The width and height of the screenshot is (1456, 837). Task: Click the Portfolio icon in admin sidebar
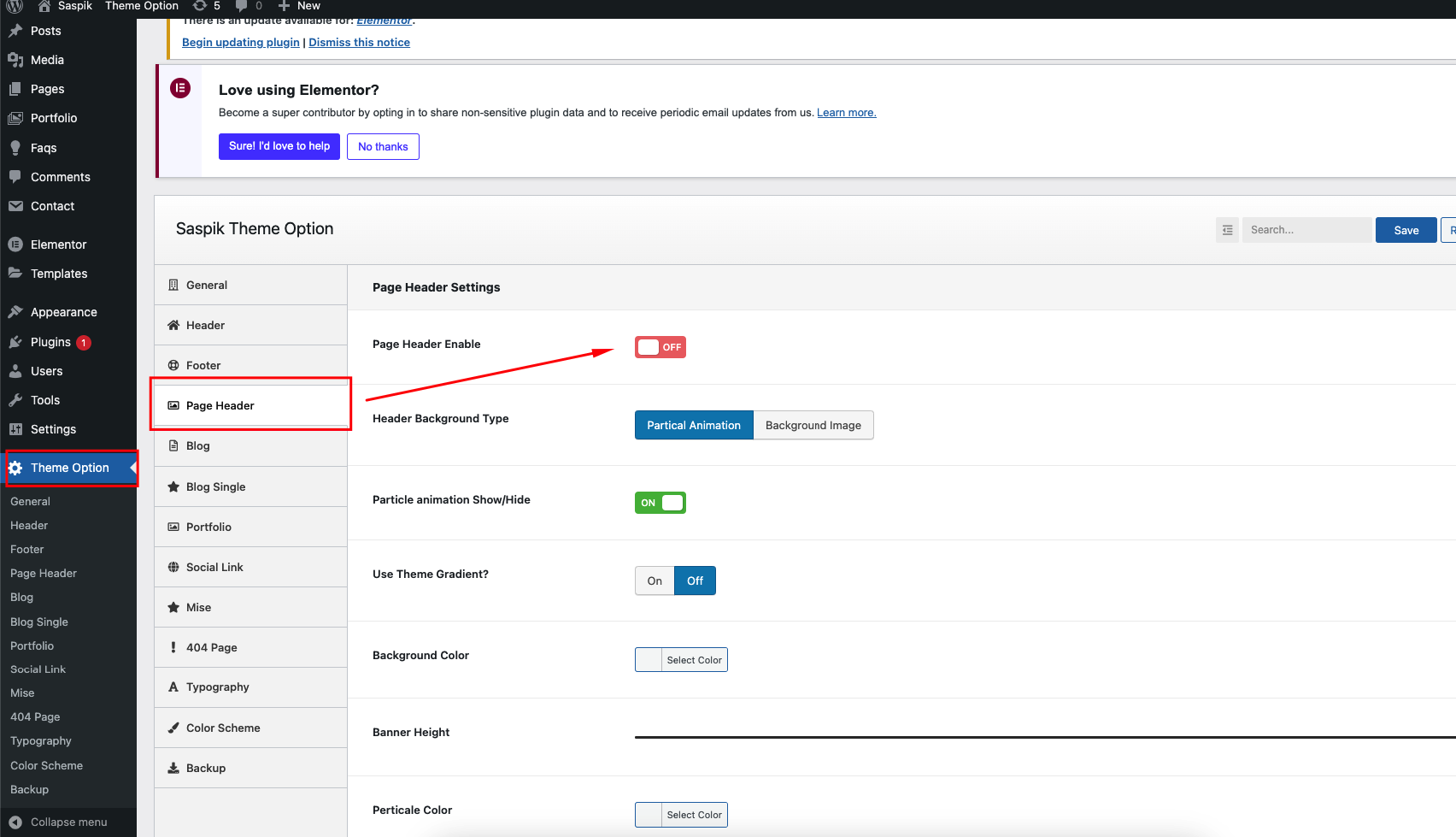(15, 118)
